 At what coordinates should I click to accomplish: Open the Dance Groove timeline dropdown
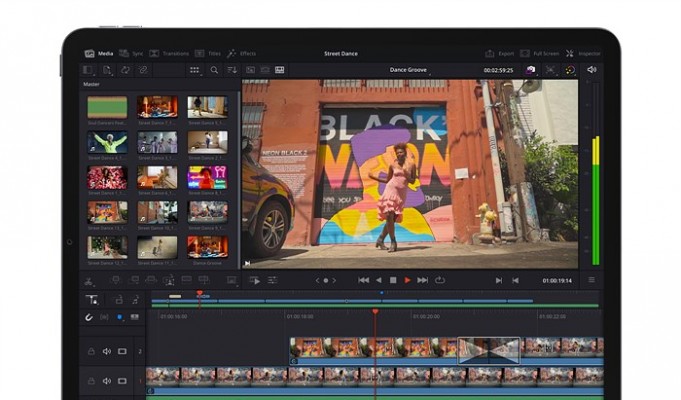(410, 70)
